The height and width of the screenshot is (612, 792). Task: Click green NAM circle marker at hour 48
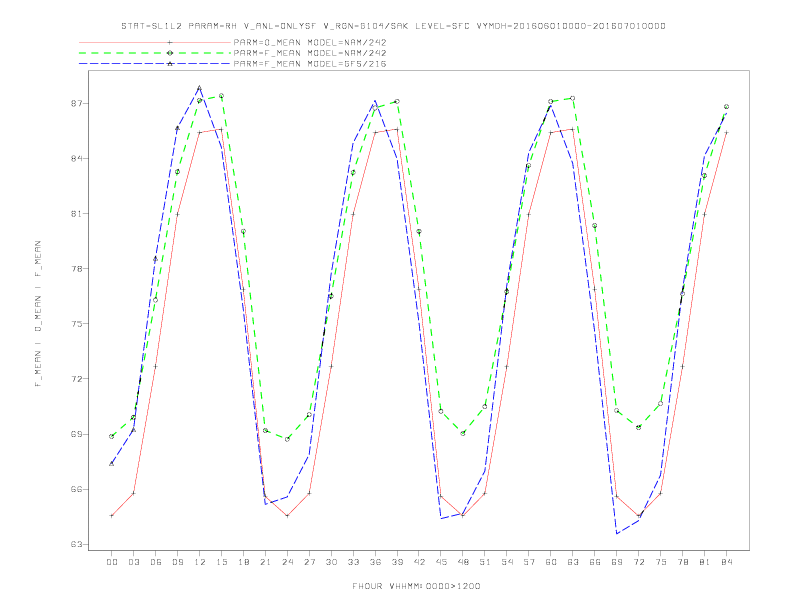pos(463,433)
